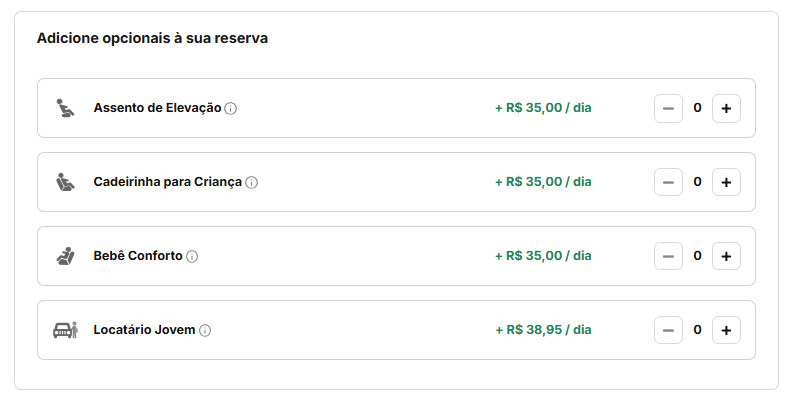Click the Bebê Conforto label text
The image size is (794, 400).
coord(138,256)
